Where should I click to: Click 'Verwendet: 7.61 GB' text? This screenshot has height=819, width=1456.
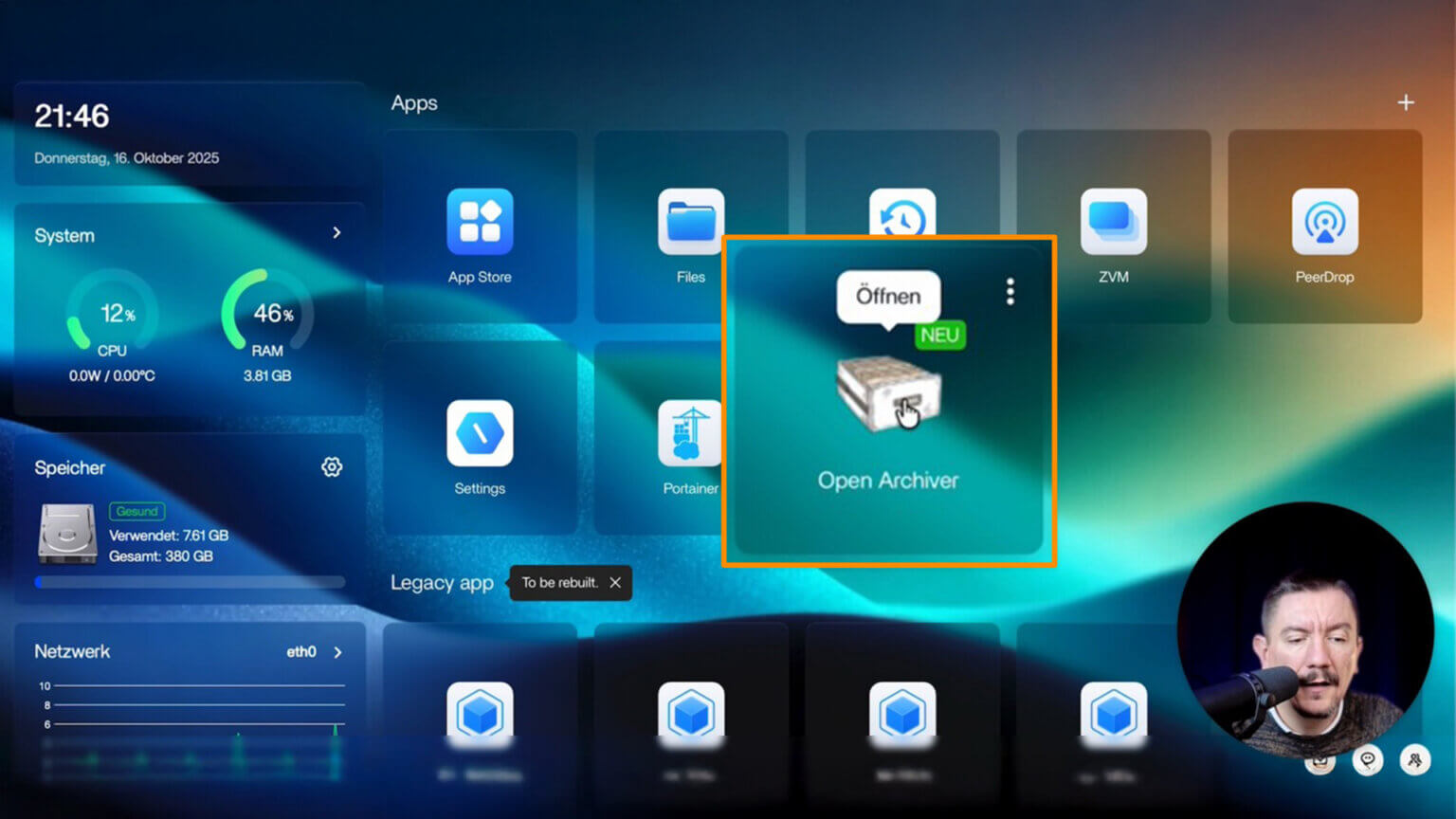point(169,536)
